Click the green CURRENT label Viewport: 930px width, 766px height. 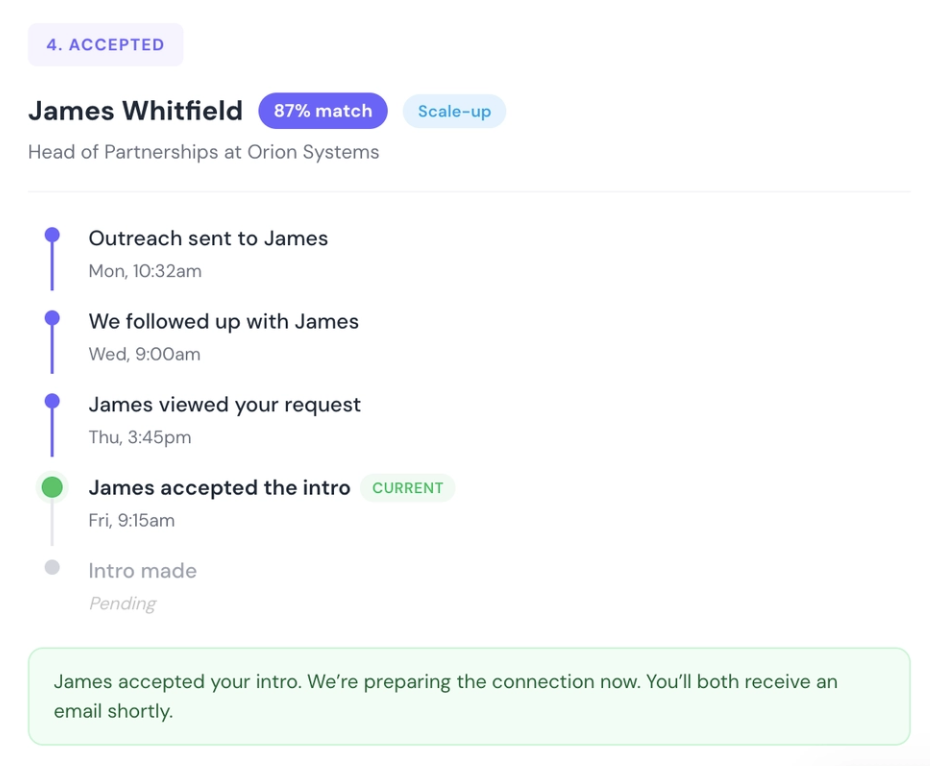pos(407,488)
